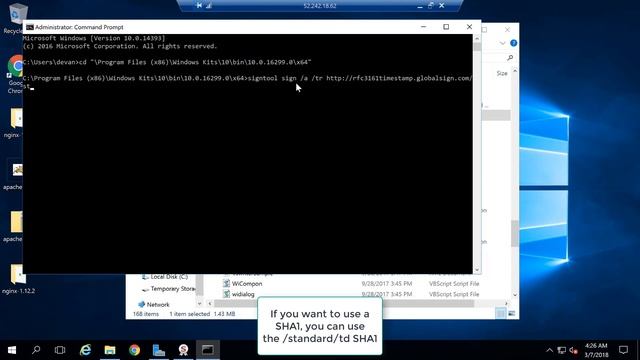Click File Explorer search magnifier
The height and width of the screenshot is (360, 640).
[x=510, y=58]
